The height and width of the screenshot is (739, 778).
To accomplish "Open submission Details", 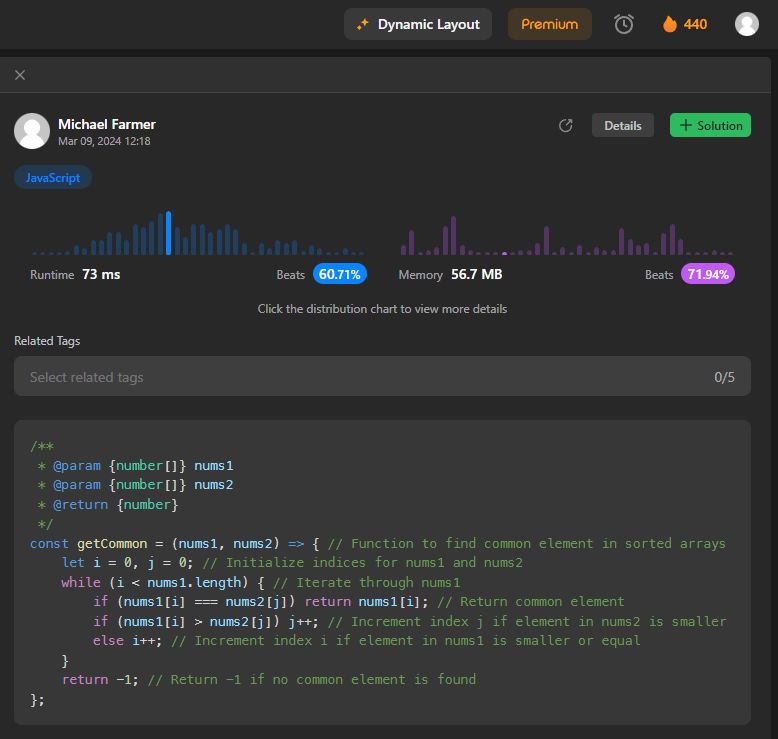I will point(622,125).
